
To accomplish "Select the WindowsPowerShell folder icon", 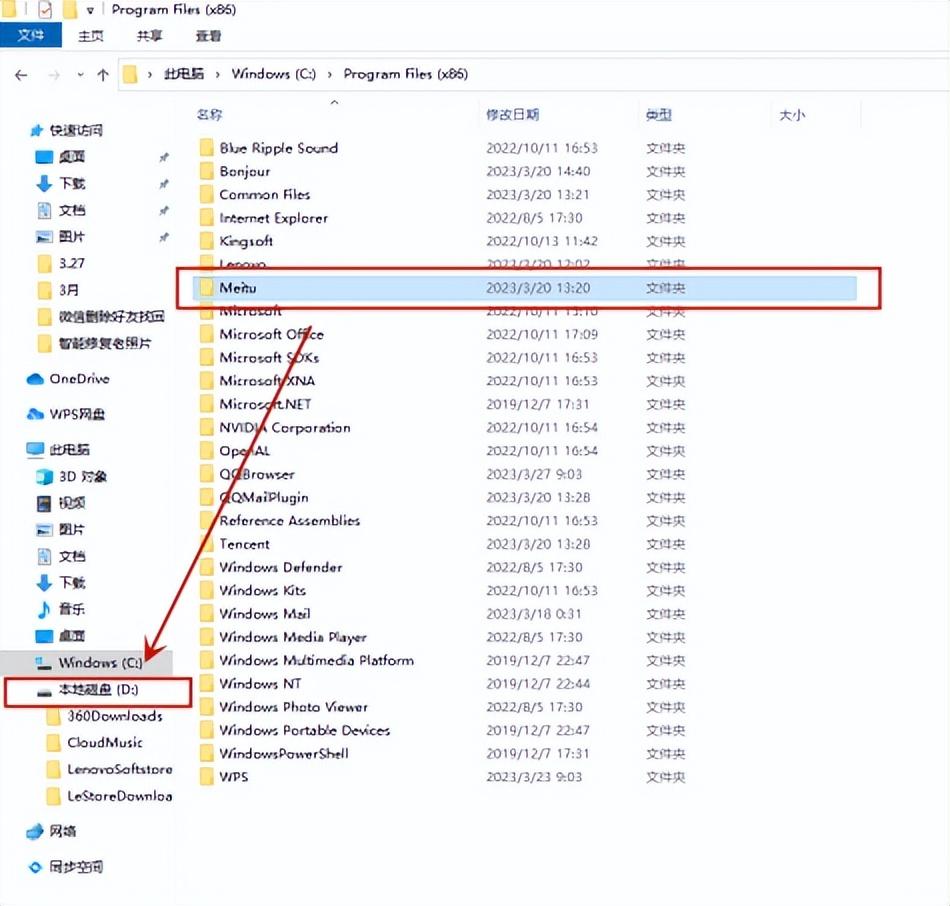I will click(x=207, y=753).
